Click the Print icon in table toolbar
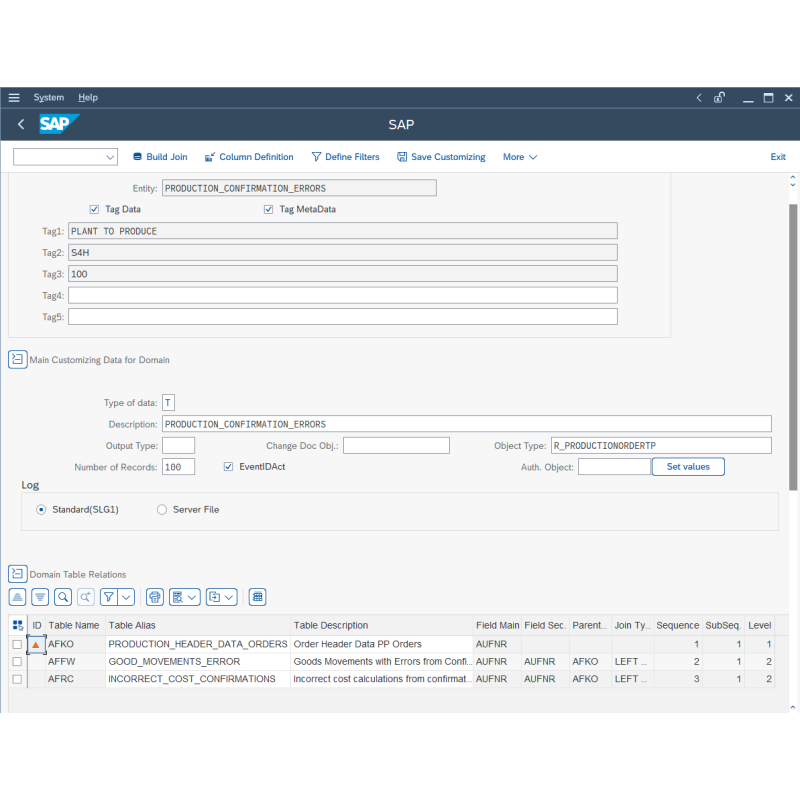The image size is (800, 800). tap(155, 596)
